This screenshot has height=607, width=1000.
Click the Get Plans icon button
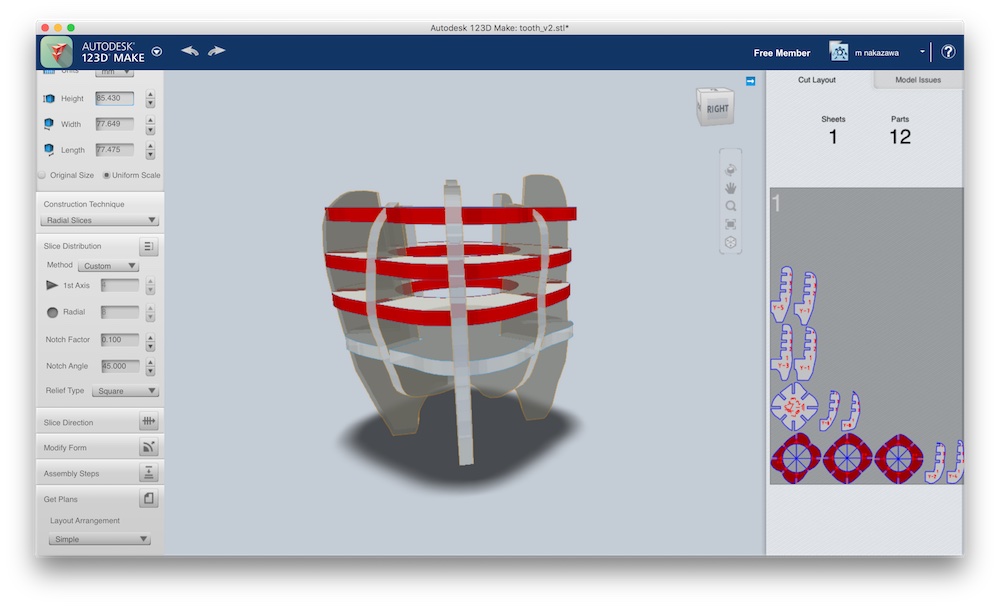(x=149, y=498)
